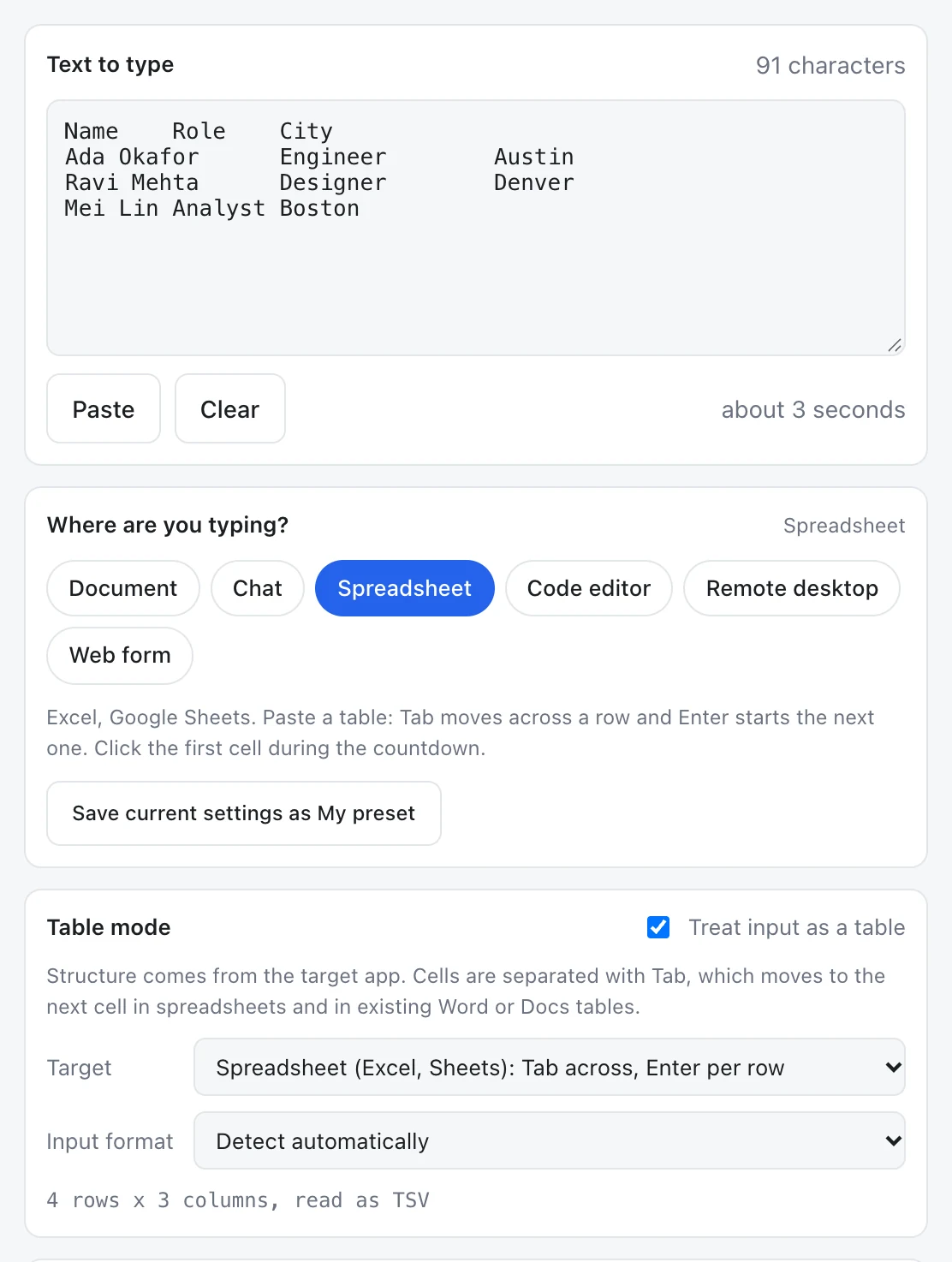Click the 'Where are you typing?' heading
The width and height of the screenshot is (952, 1262).
tap(168, 525)
